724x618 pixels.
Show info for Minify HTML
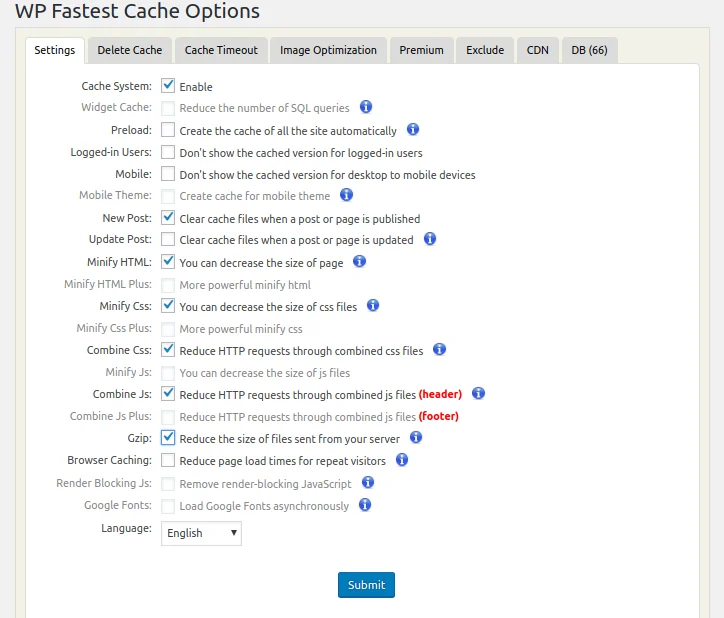coord(359,261)
